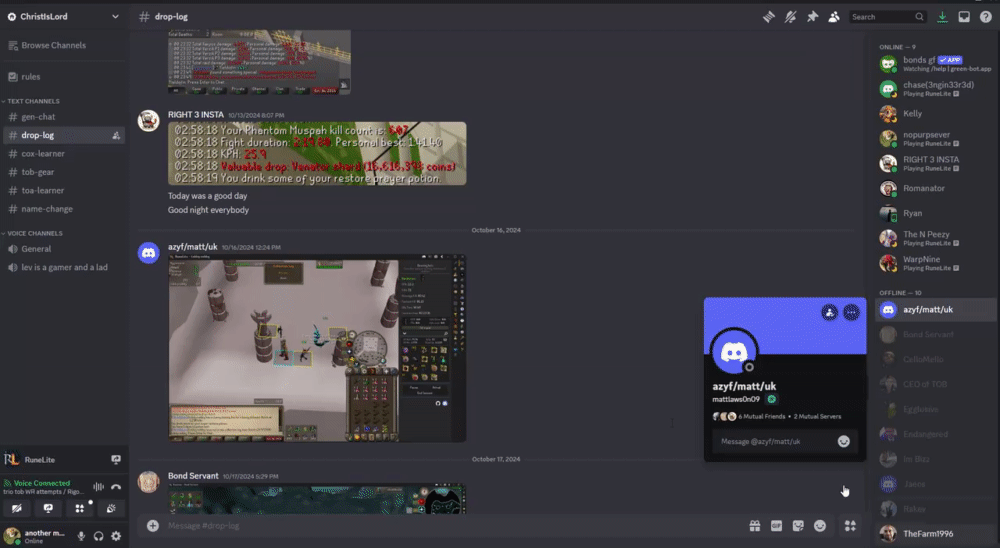Click add friend icon on profile popup
The width and height of the screenshot is (1000, 548).
(829, 313)
